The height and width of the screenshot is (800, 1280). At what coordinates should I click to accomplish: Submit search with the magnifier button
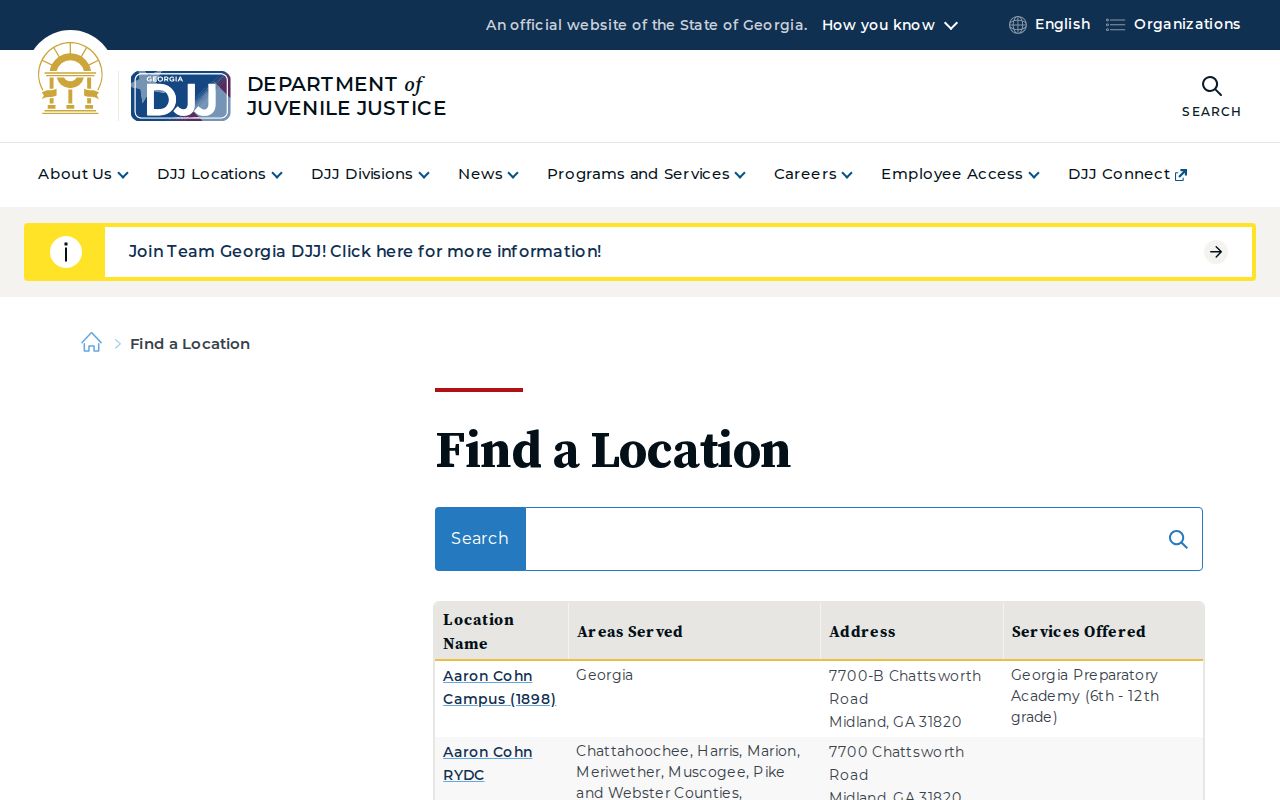point(1178,539)
